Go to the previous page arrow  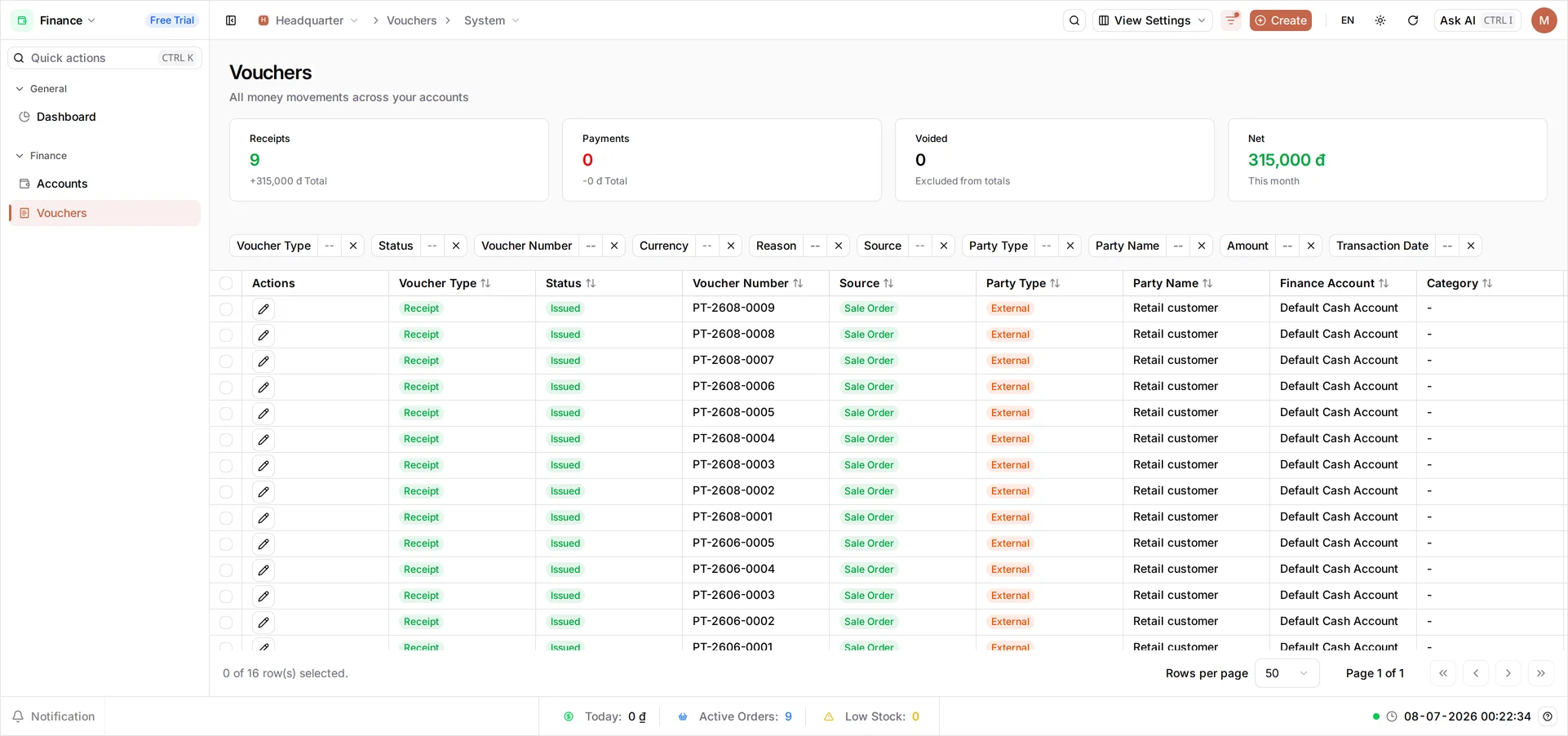click(1476, 673)
